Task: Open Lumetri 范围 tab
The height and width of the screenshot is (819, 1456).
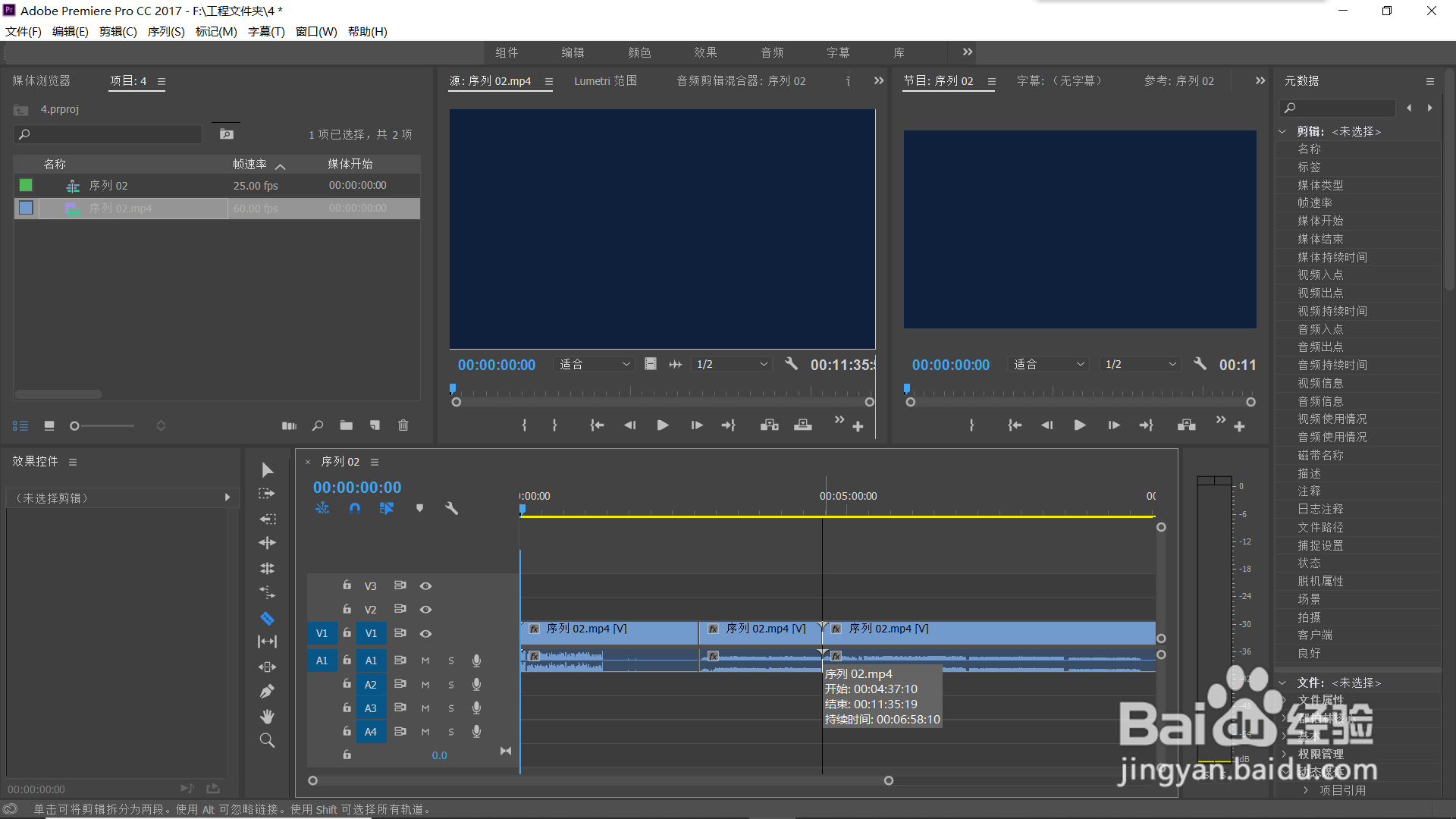Action: coord(605,81)
